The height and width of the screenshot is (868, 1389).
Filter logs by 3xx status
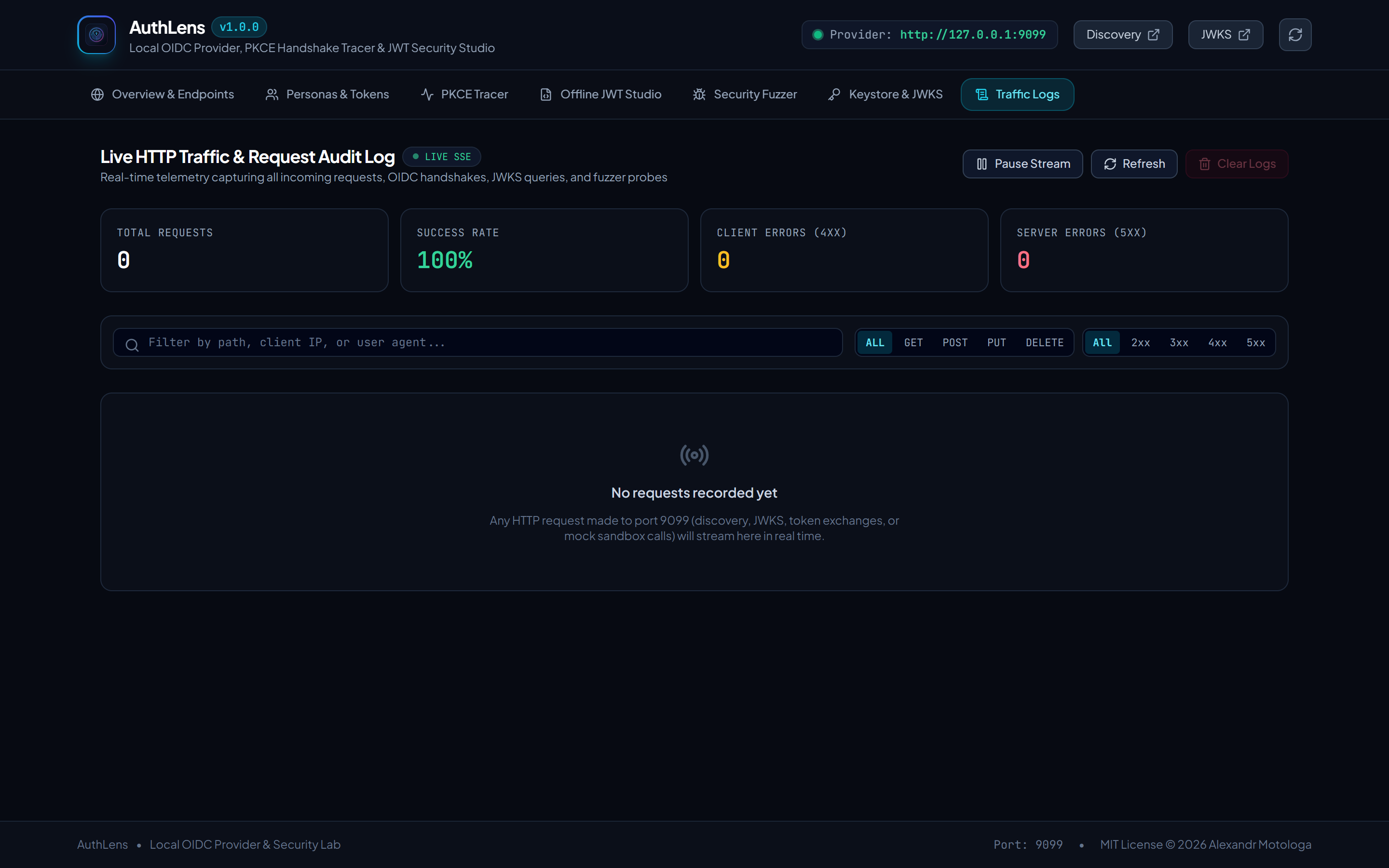[1179, 343]
